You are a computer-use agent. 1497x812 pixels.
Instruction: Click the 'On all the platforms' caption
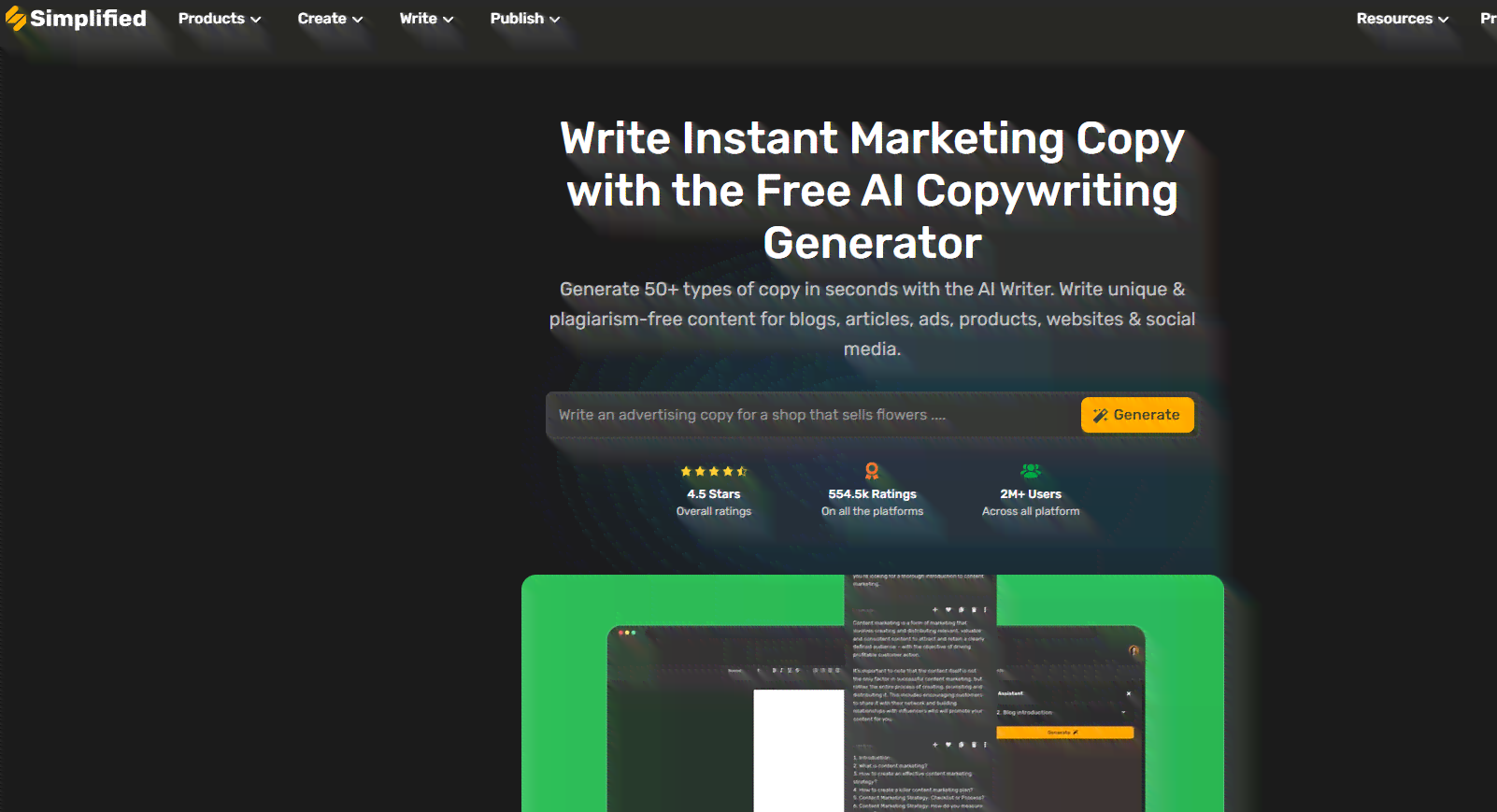point(872,511)
